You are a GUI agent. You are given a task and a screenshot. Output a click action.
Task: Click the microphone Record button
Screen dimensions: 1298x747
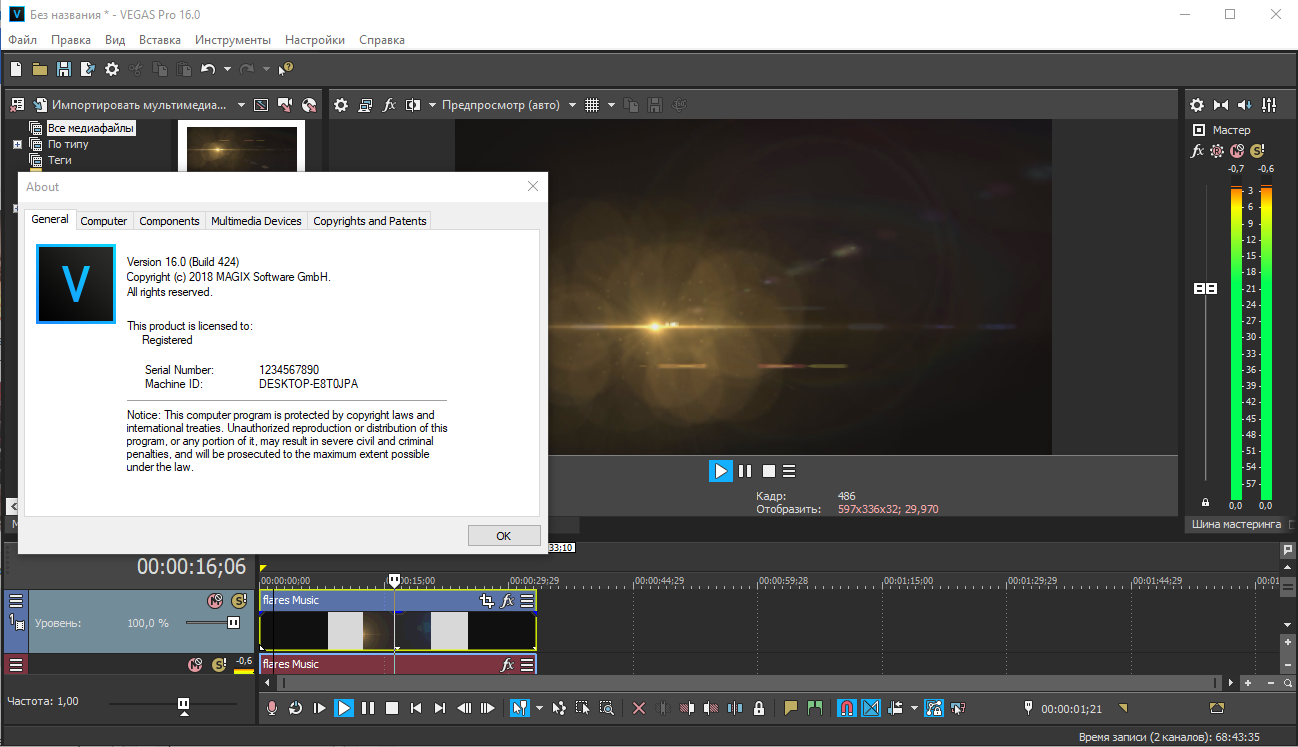[x=272, y=708]
